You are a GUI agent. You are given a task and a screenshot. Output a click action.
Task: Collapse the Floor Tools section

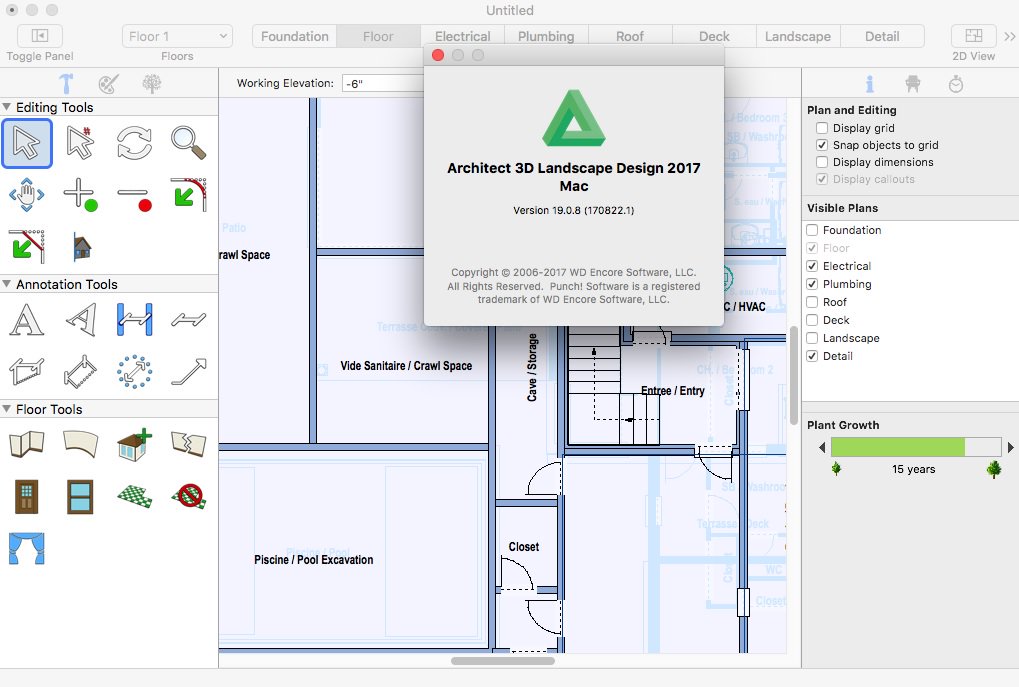click(x=6, y=409)
